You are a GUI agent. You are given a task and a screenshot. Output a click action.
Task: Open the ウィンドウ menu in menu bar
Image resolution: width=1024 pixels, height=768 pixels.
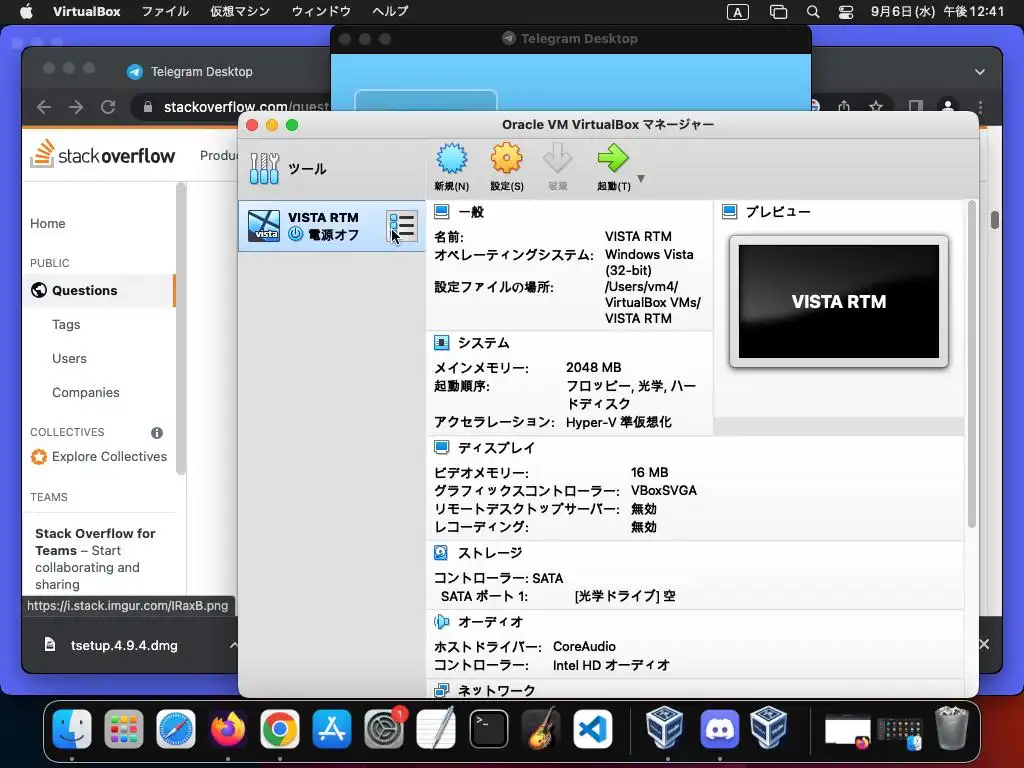(321, 11)
